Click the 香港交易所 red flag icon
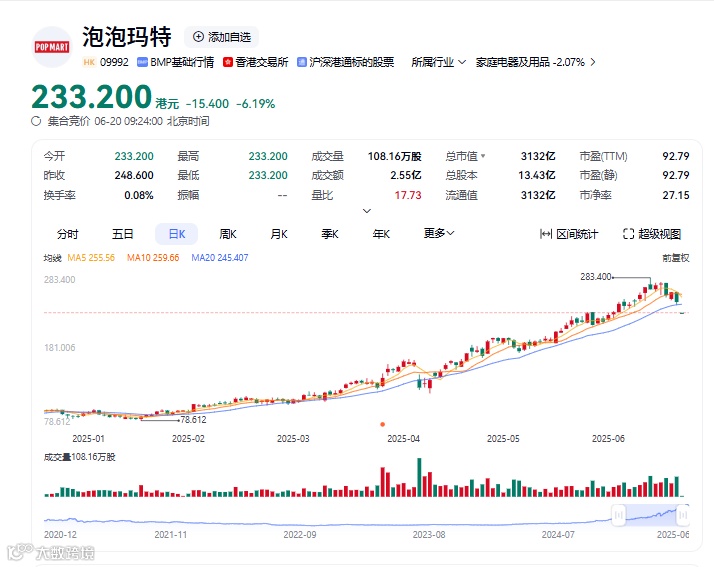The image size is (714, 567). coord(228,62)
